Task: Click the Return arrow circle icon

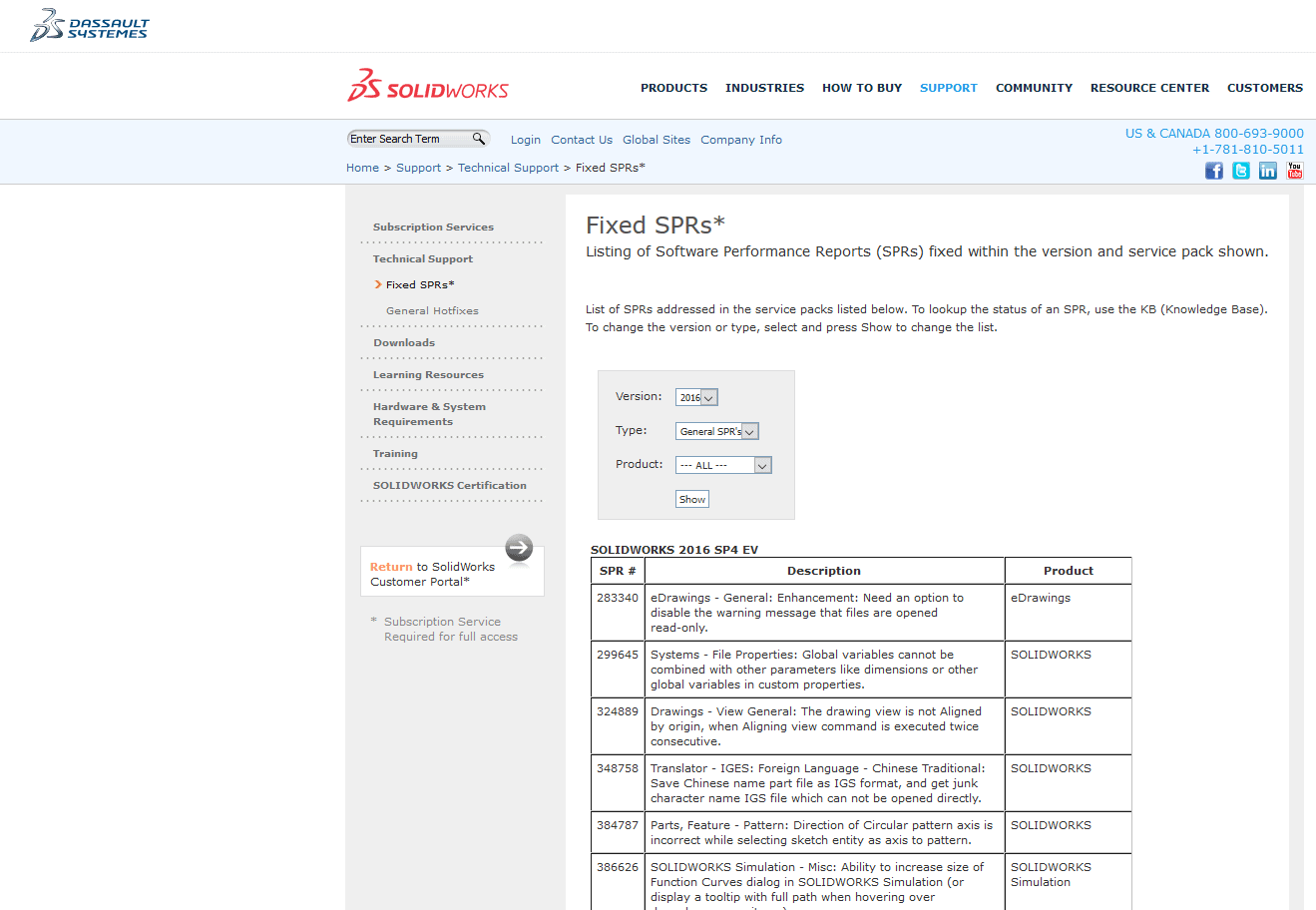Action: (x=519, y=548)
